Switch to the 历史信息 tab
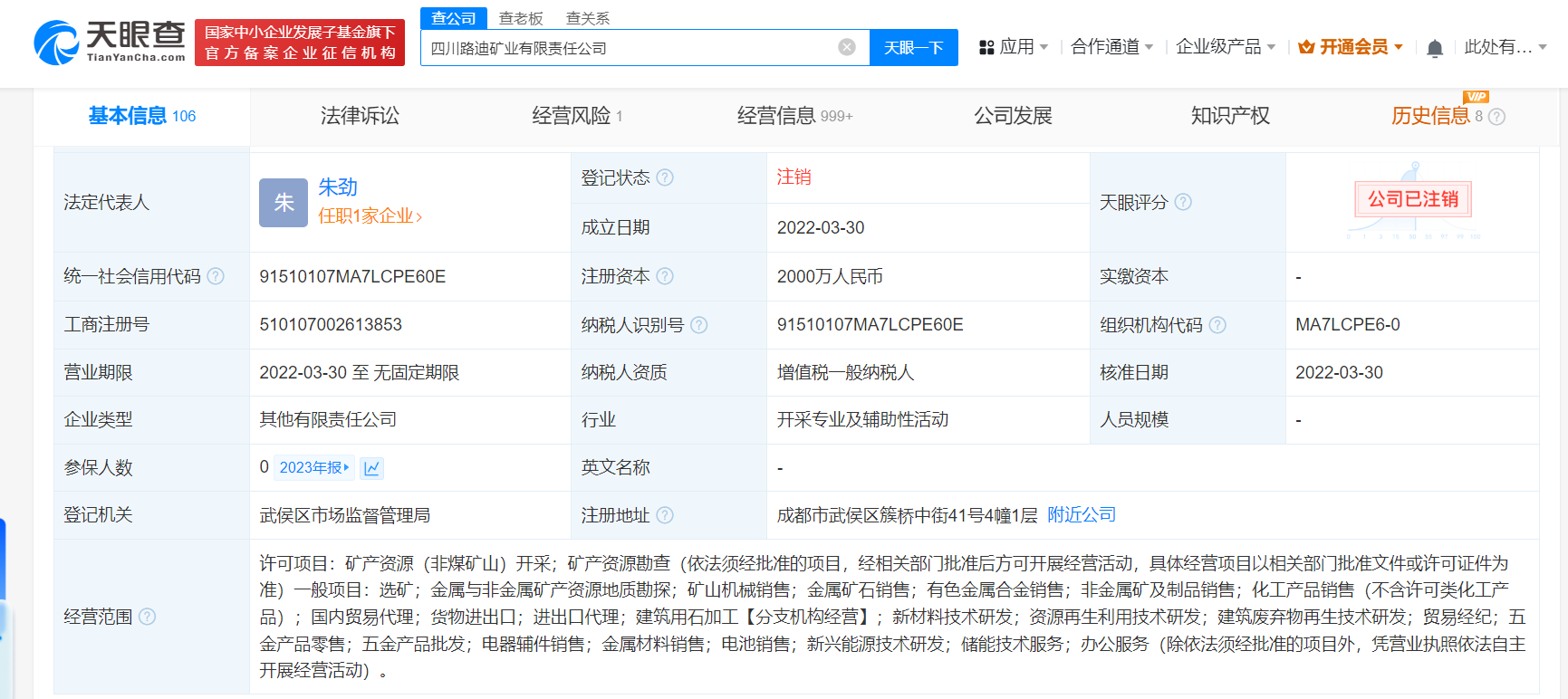 pos(1437,116)
